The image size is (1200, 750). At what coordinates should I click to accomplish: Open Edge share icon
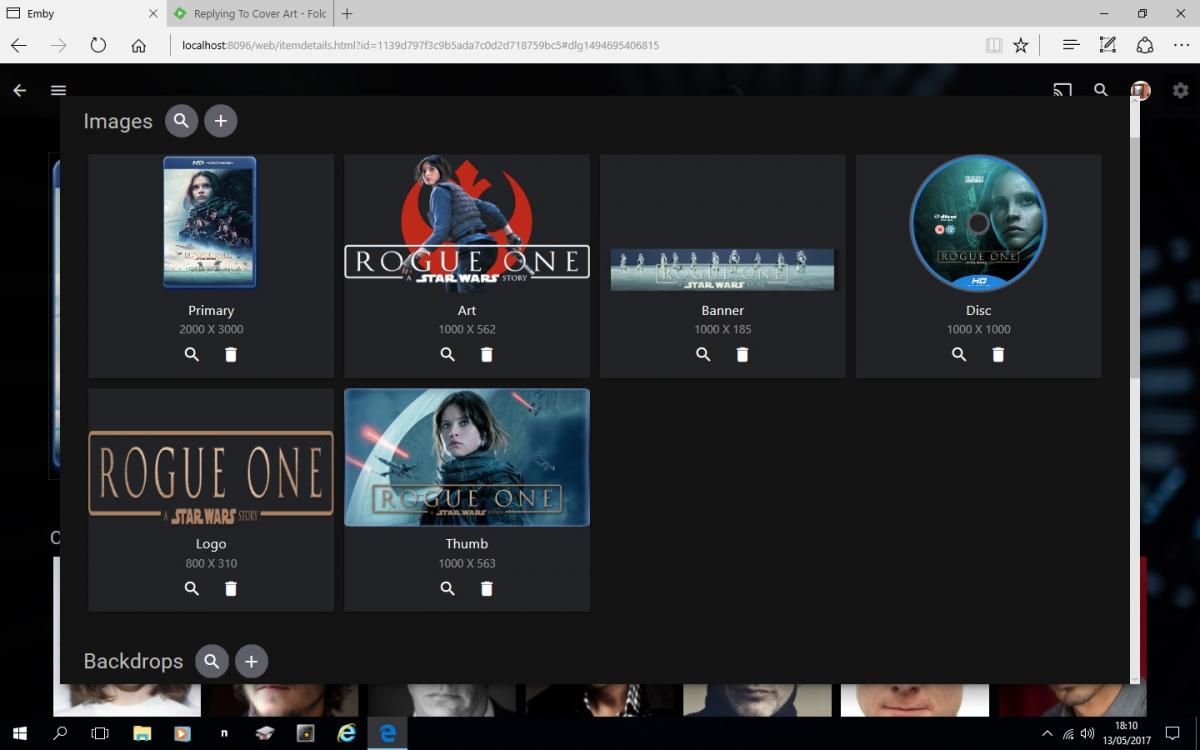[1145, 45]
